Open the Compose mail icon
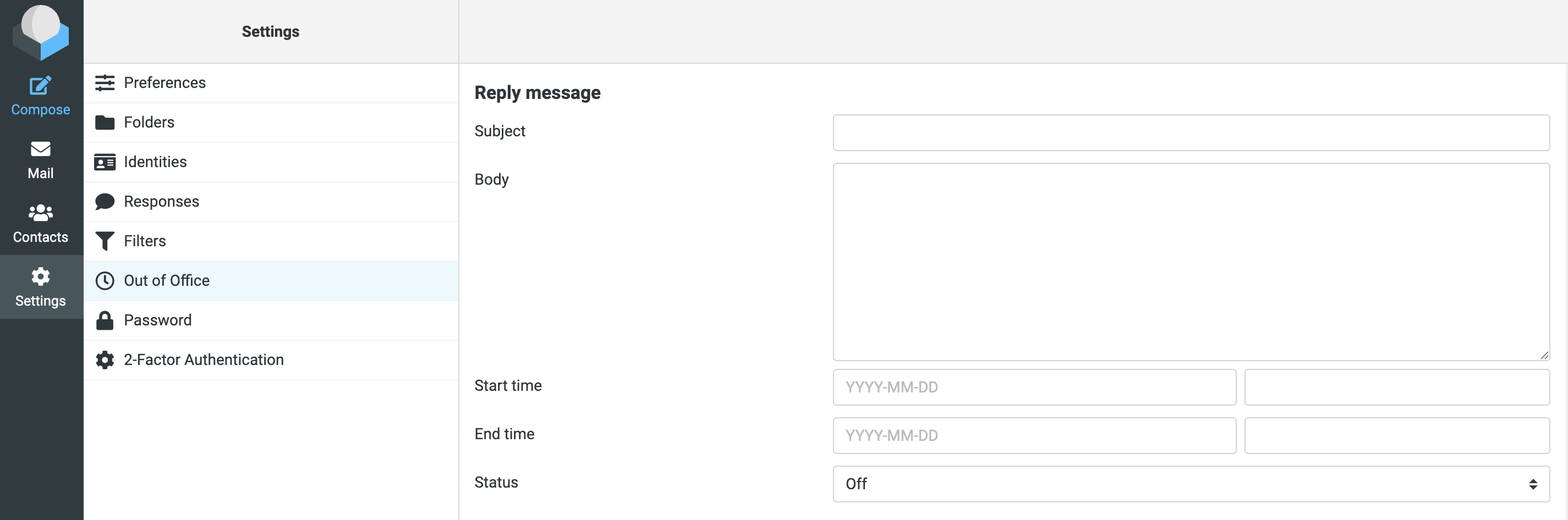 click(40, 85)
